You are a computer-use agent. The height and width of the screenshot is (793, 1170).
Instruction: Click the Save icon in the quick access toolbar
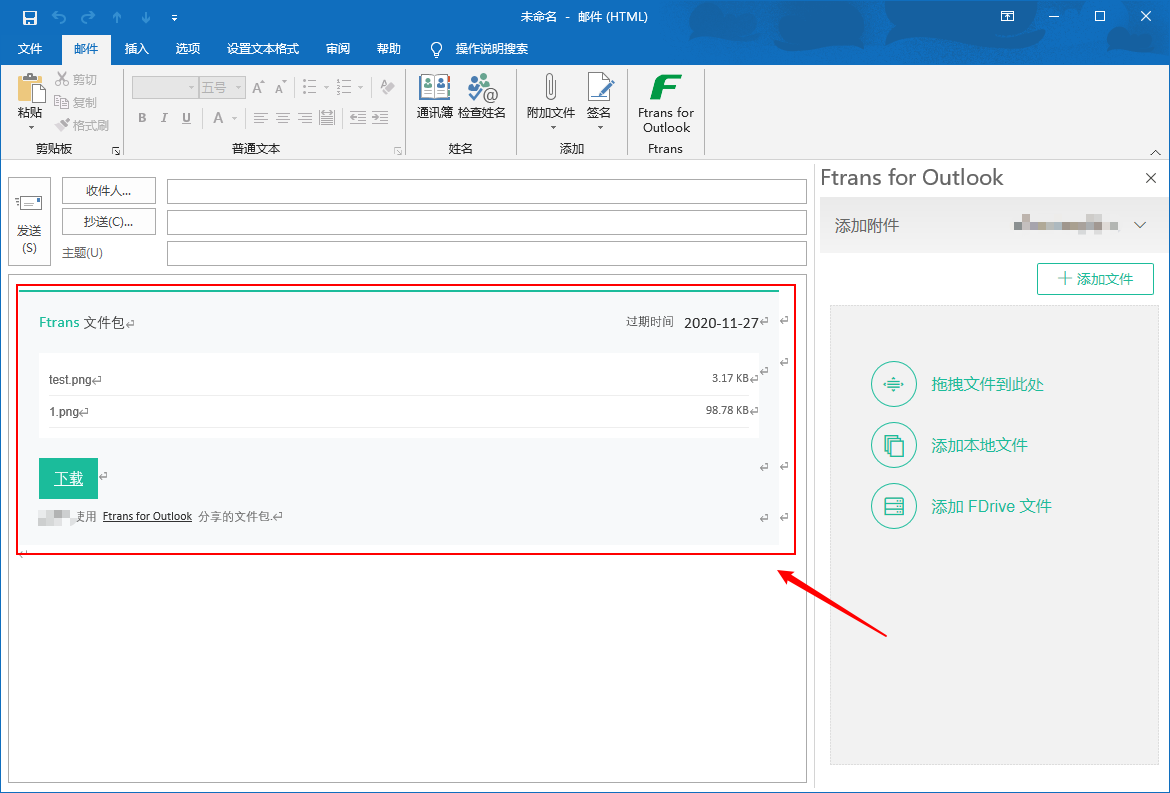tap(30, 16)
